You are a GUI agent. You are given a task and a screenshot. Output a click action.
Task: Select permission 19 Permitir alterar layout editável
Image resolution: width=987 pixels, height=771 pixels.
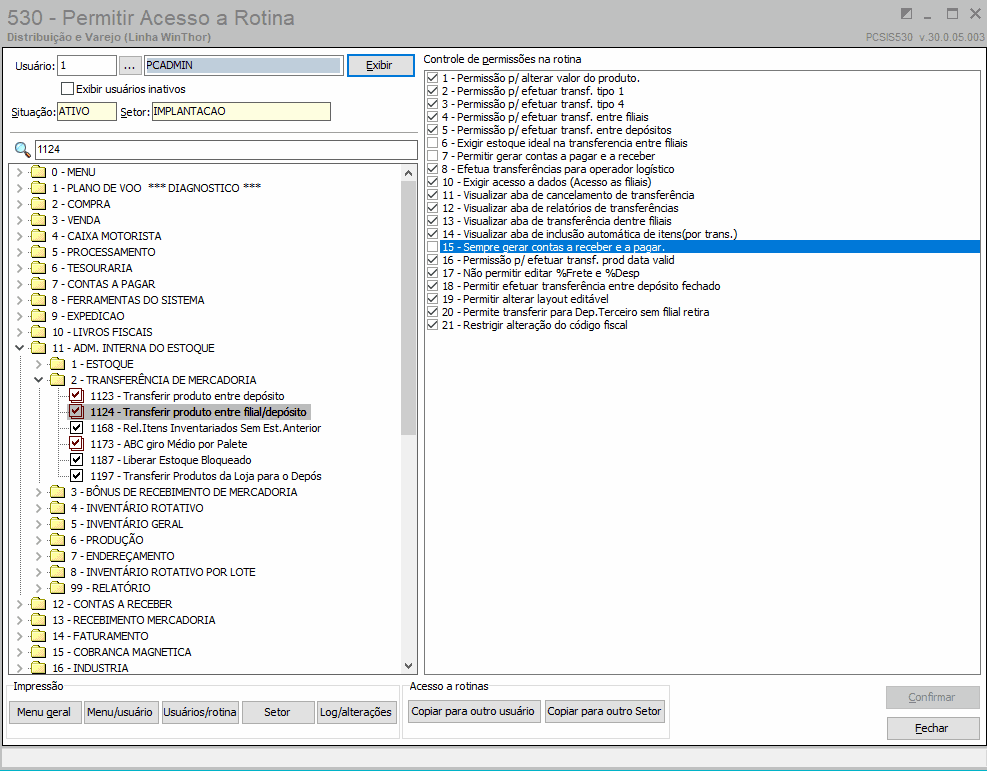(x=525, y=299)
